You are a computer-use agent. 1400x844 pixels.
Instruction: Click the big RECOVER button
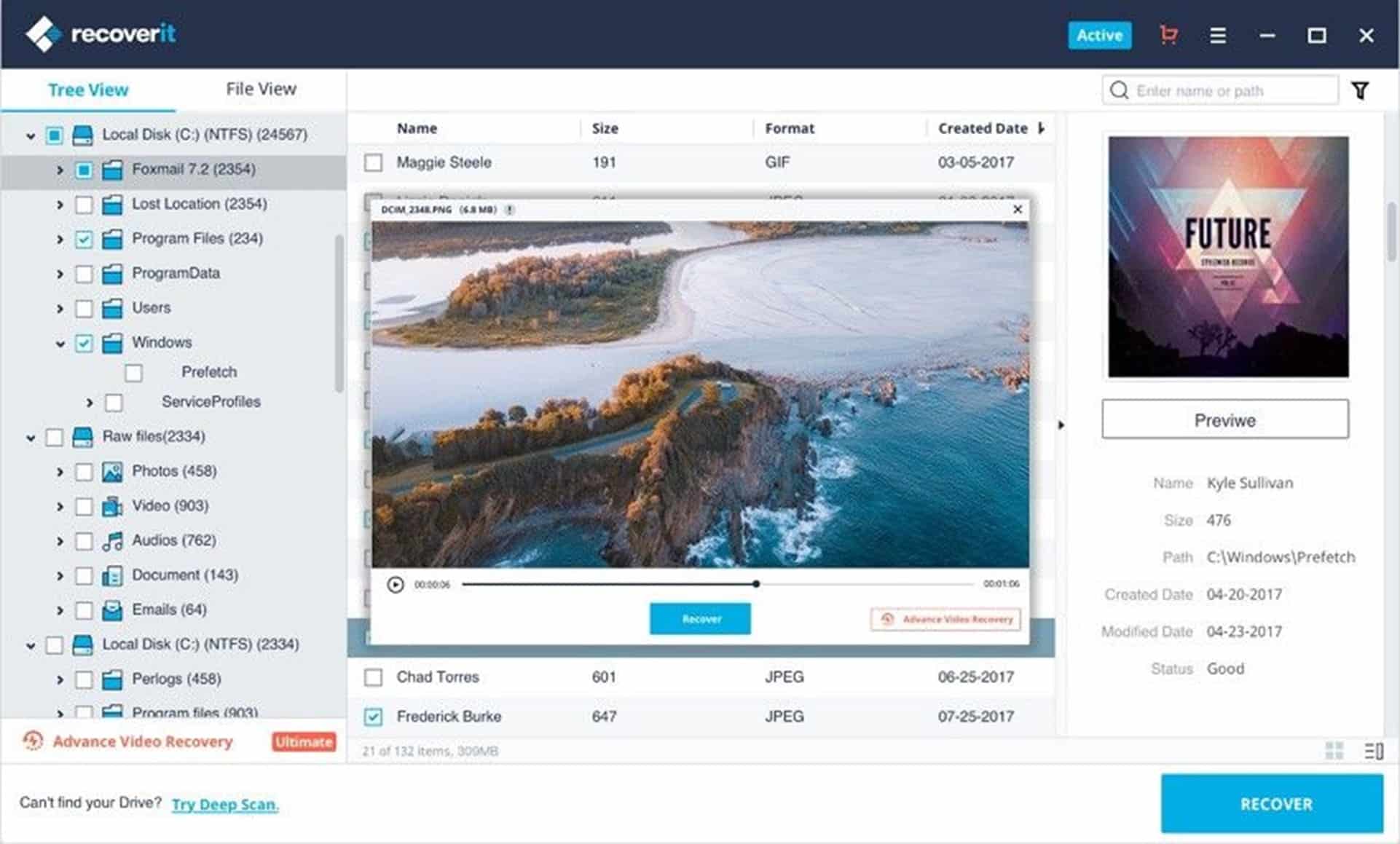[1275, 803]
